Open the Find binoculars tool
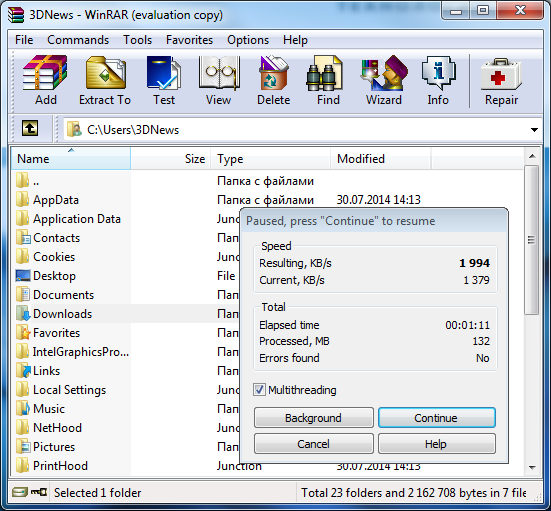The image size is (551, 511). pyautogui.click(x=328, y=80)
